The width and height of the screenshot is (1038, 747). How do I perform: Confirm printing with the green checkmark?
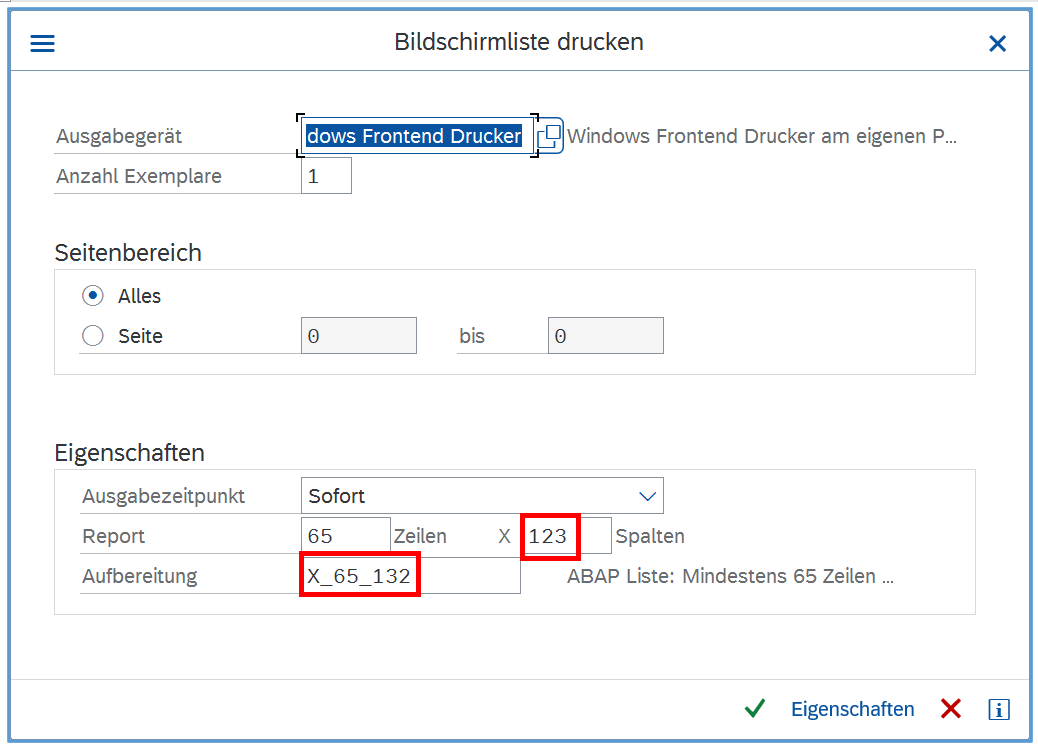[754, 709]
